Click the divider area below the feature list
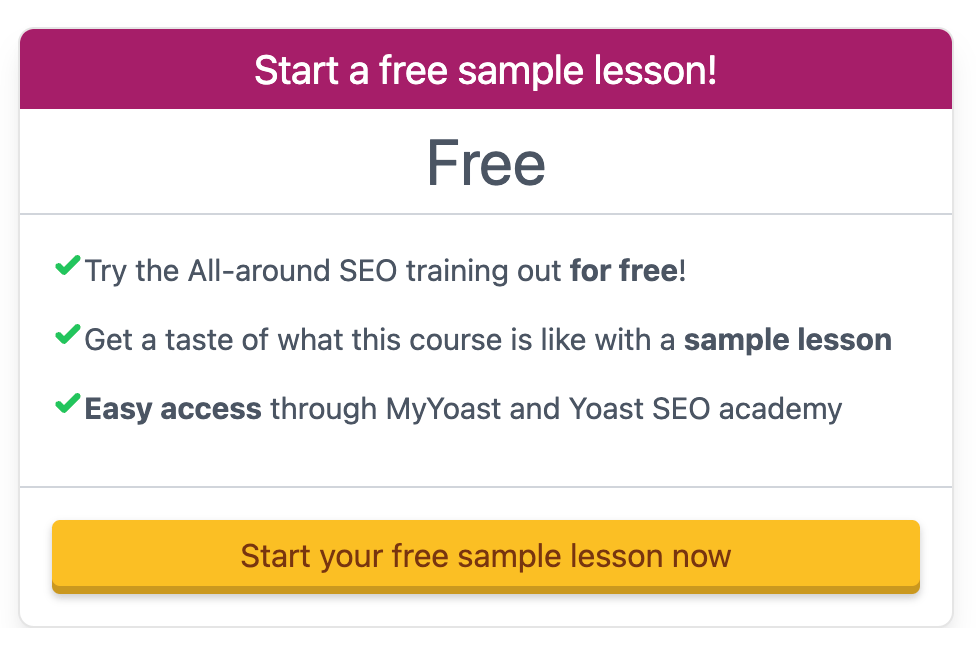The height and width of the screenshot is (654, 976). coord(486,487)
